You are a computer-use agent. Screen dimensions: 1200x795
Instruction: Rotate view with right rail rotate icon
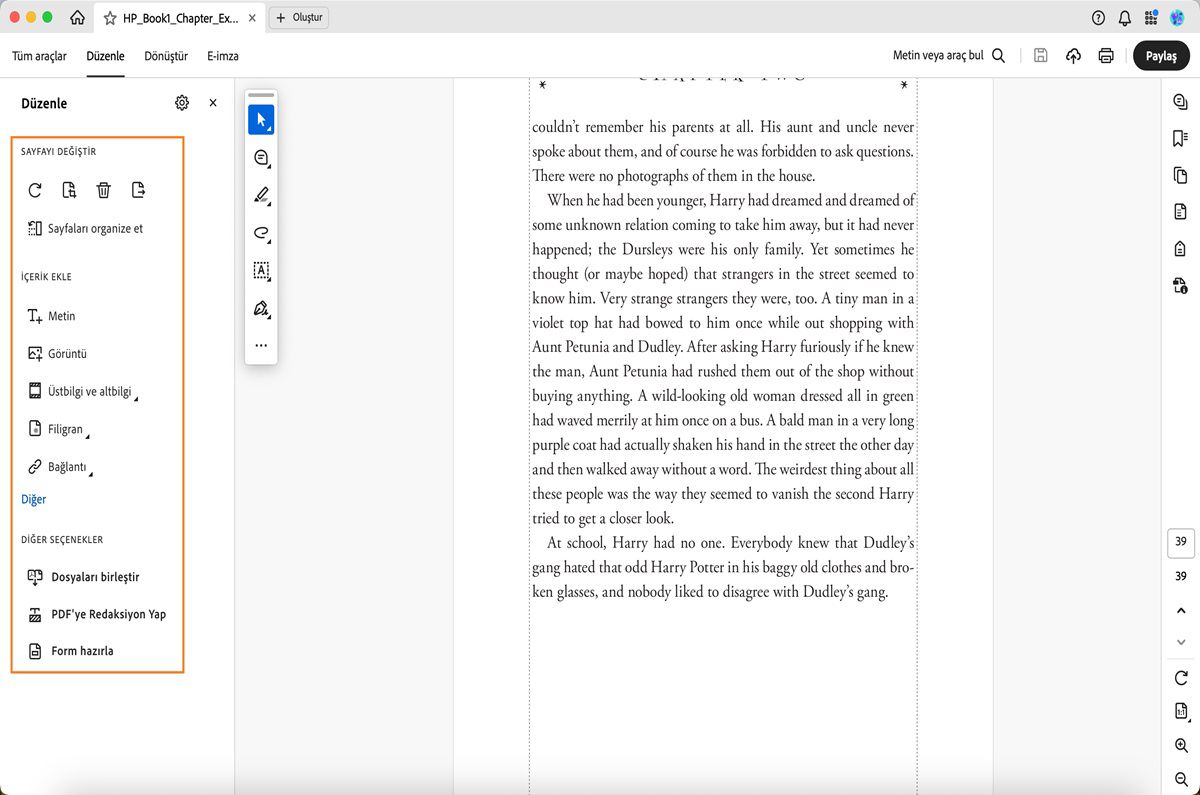[x=1181, y=678]
